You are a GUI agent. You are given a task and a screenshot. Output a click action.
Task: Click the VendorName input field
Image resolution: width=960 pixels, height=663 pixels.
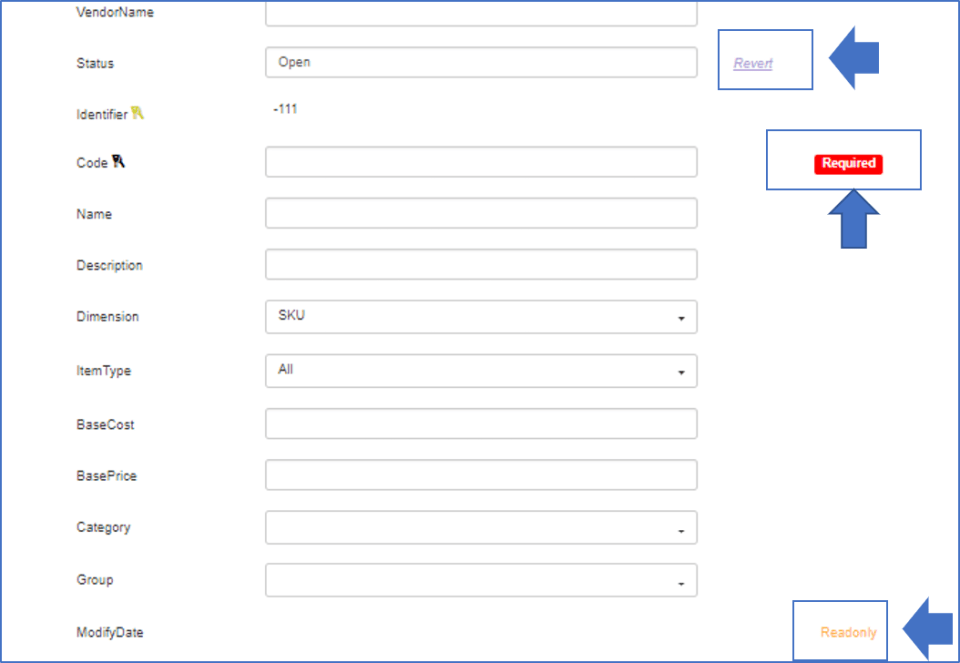481,13
